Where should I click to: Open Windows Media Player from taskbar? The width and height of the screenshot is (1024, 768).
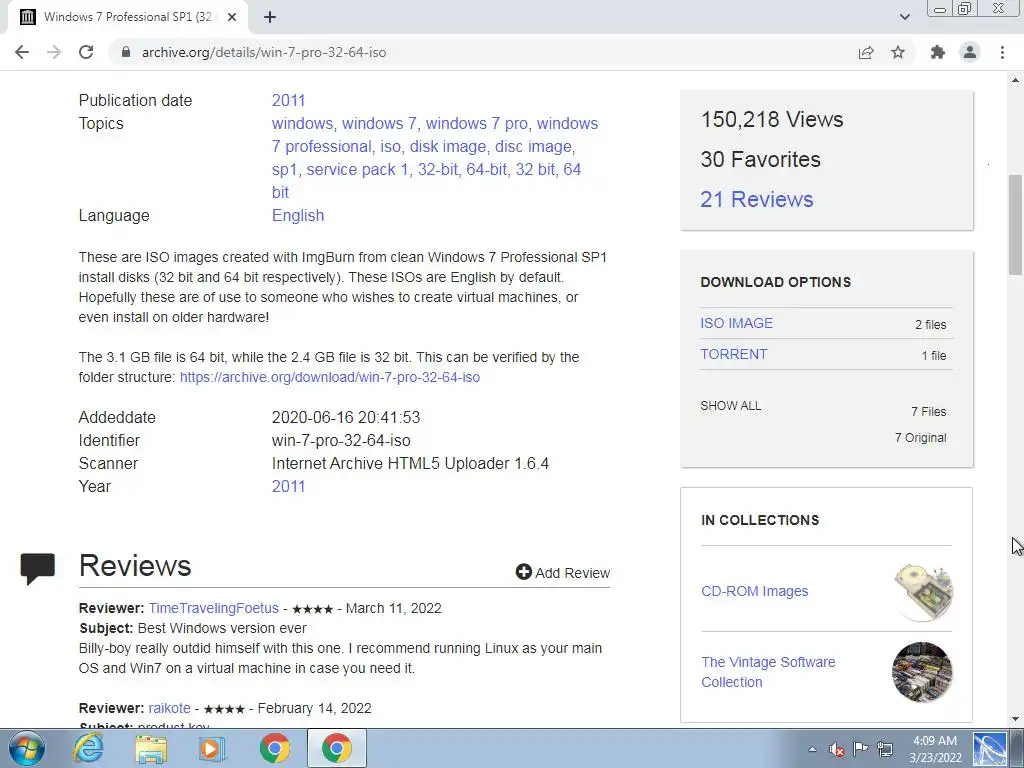(x=212, y=748)
